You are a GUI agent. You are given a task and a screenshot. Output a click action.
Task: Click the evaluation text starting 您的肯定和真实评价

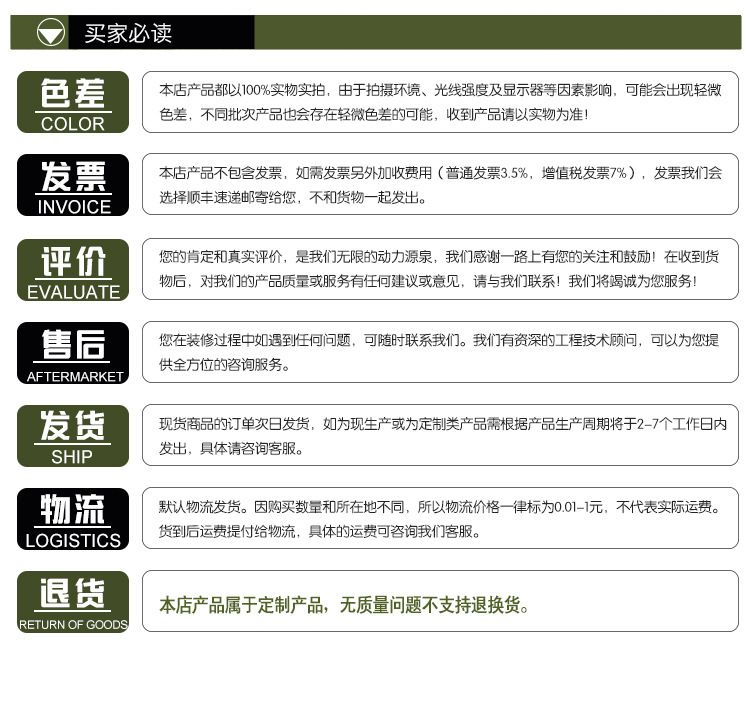coord(439,269)
